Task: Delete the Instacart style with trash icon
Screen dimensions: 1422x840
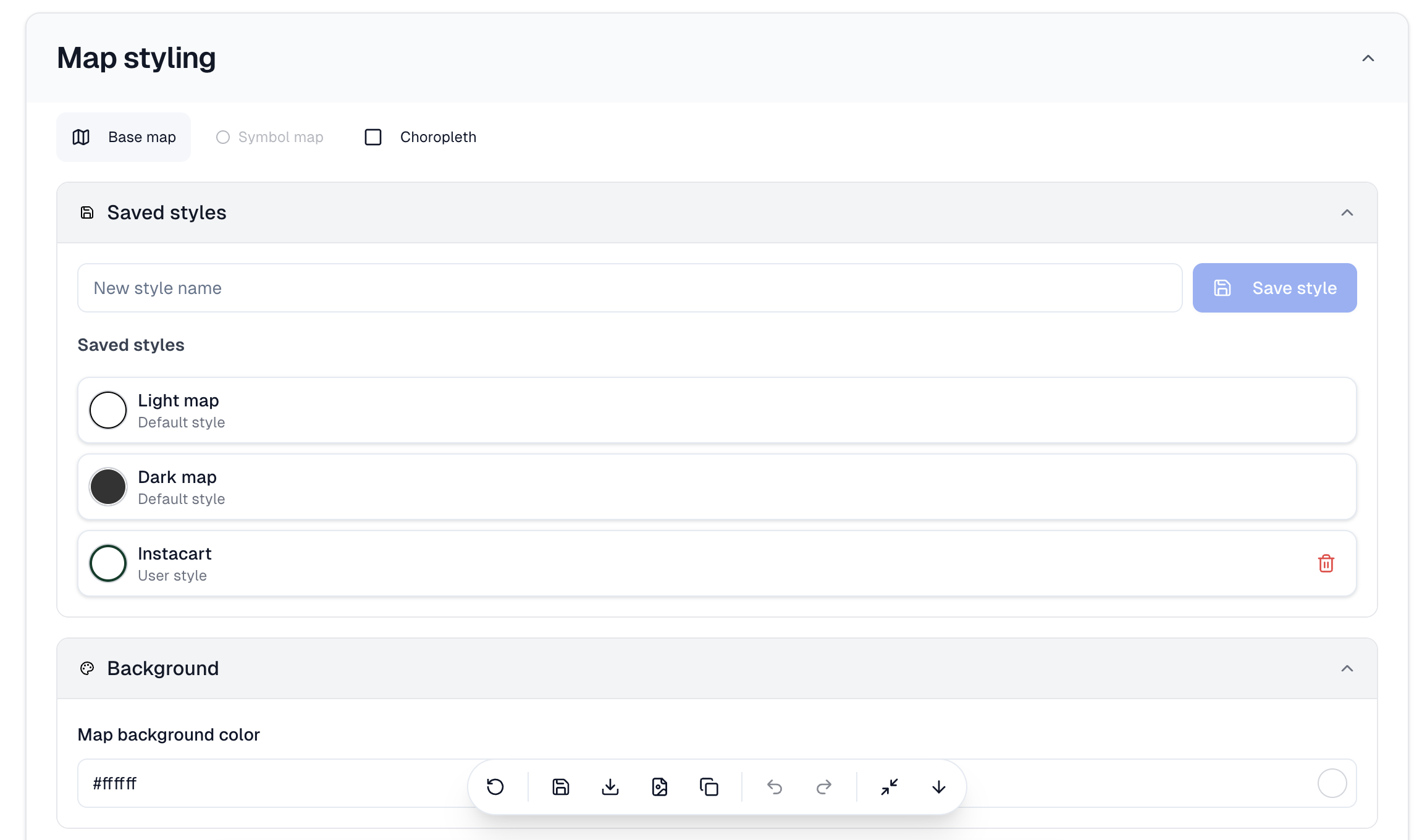Action: tap(1326, 563)
